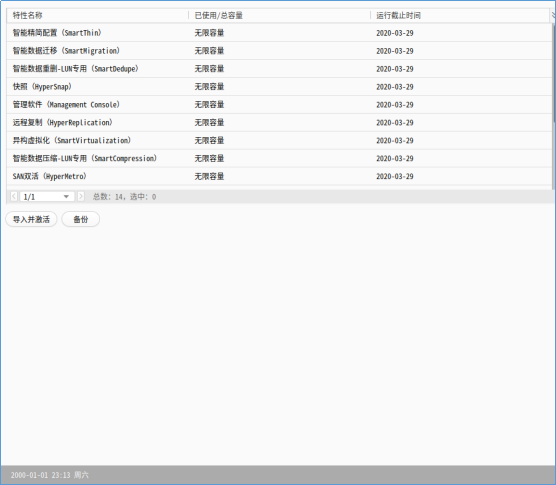Go to next page arrow
556x485 pixels.
pyautogui.click(x=81, y=196)
